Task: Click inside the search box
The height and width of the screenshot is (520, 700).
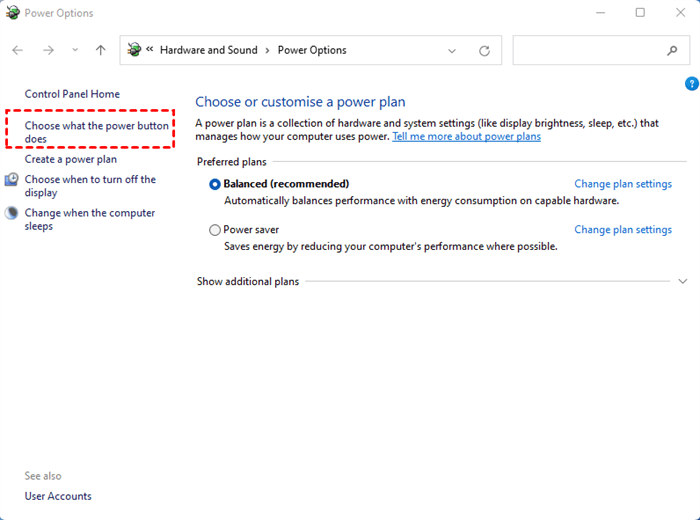Action: tap(588, 50)
